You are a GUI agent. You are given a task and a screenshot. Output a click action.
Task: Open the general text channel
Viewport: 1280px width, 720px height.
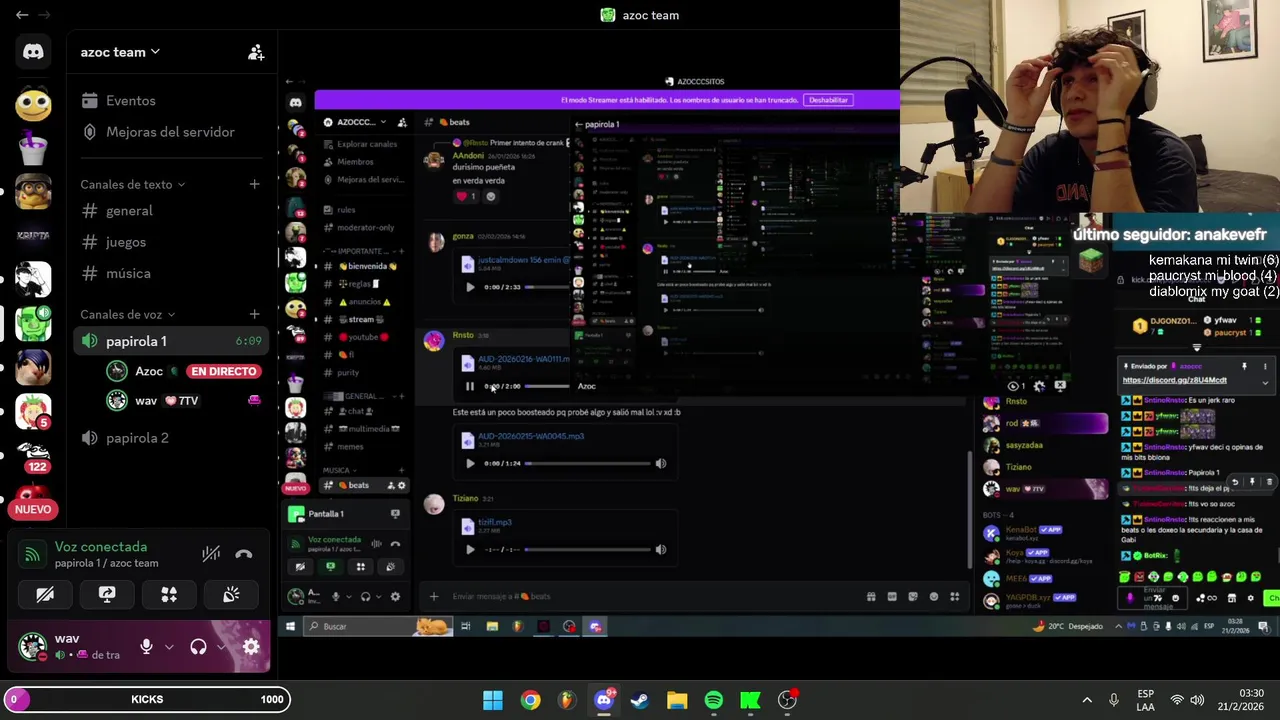[172, 211]
